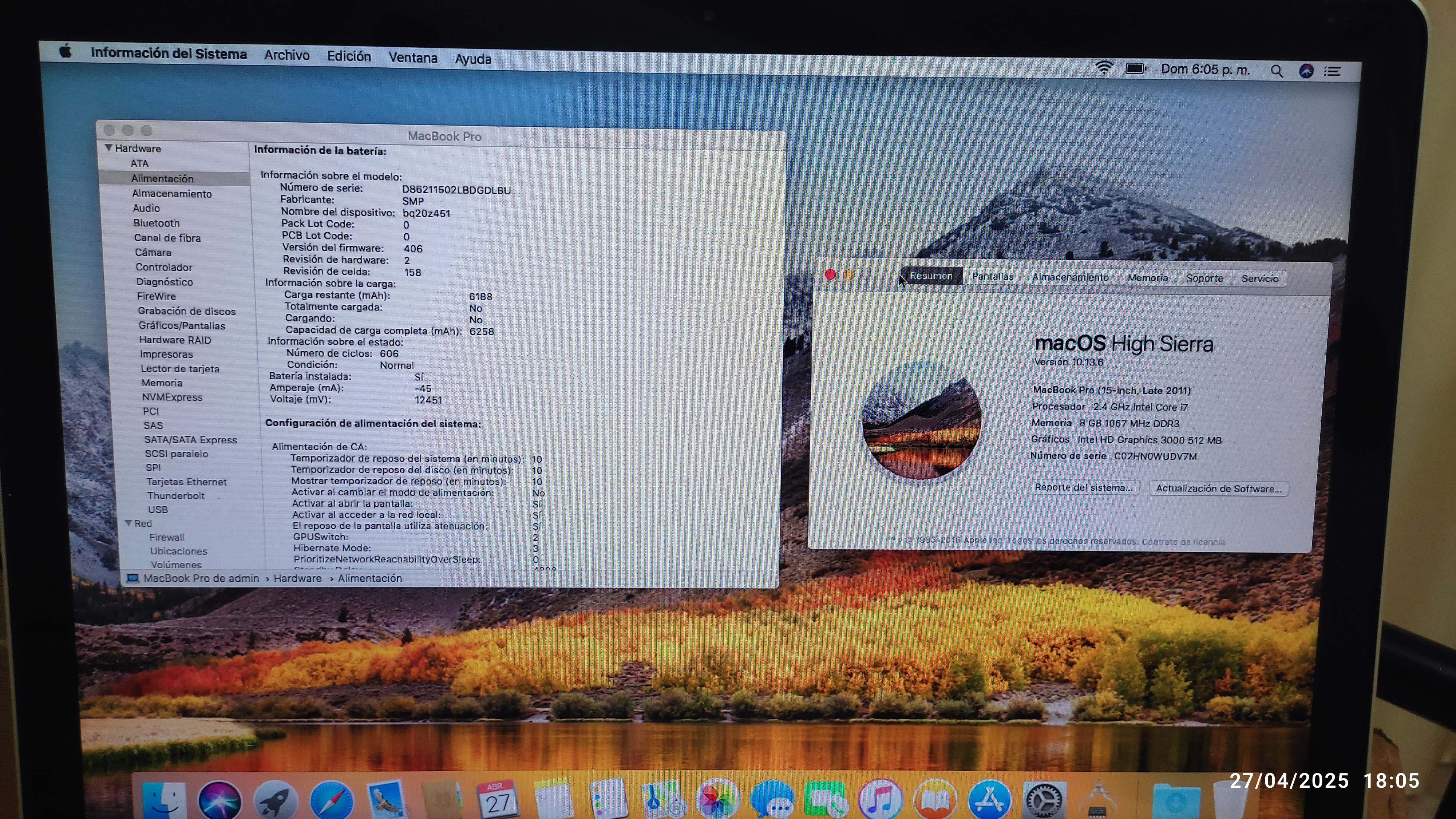Select Bluetooth in hardware sidebar
The image size is (1456, 819).
click(x=157, y=223)
